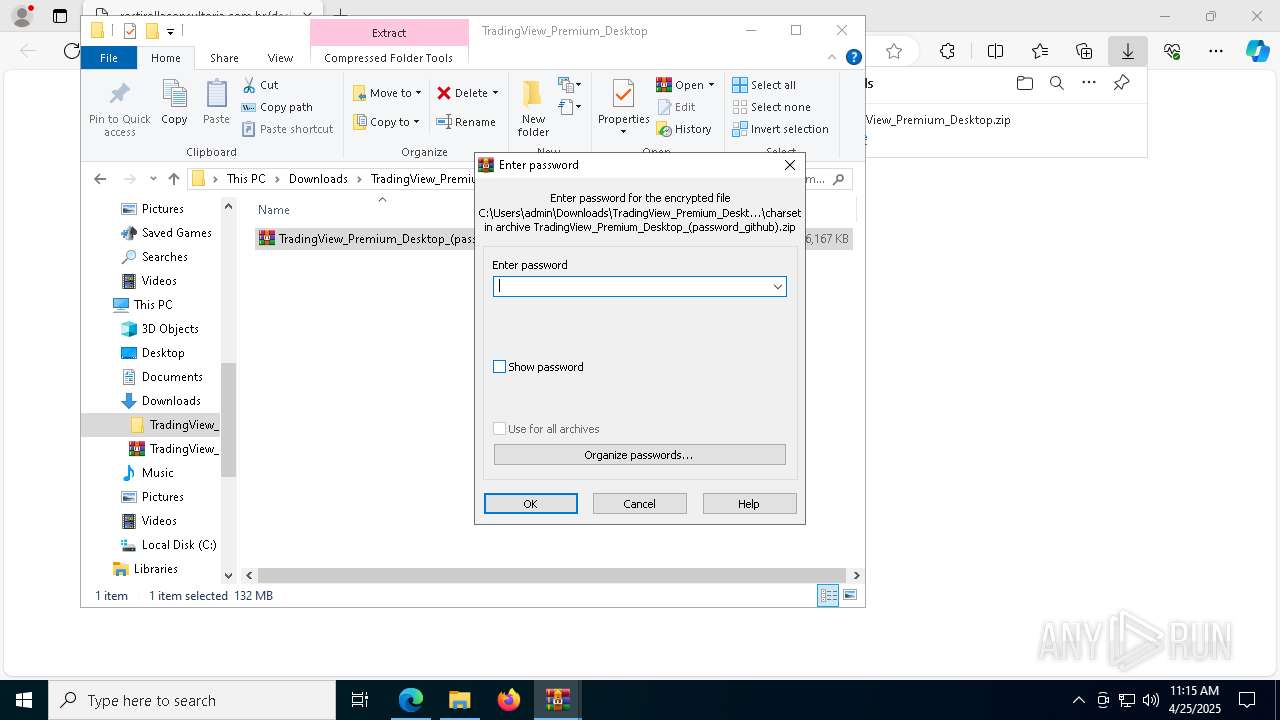This screenshot has width=1280, height=720.
Task: Open the password history dropdown
Action: click(777, 287)
